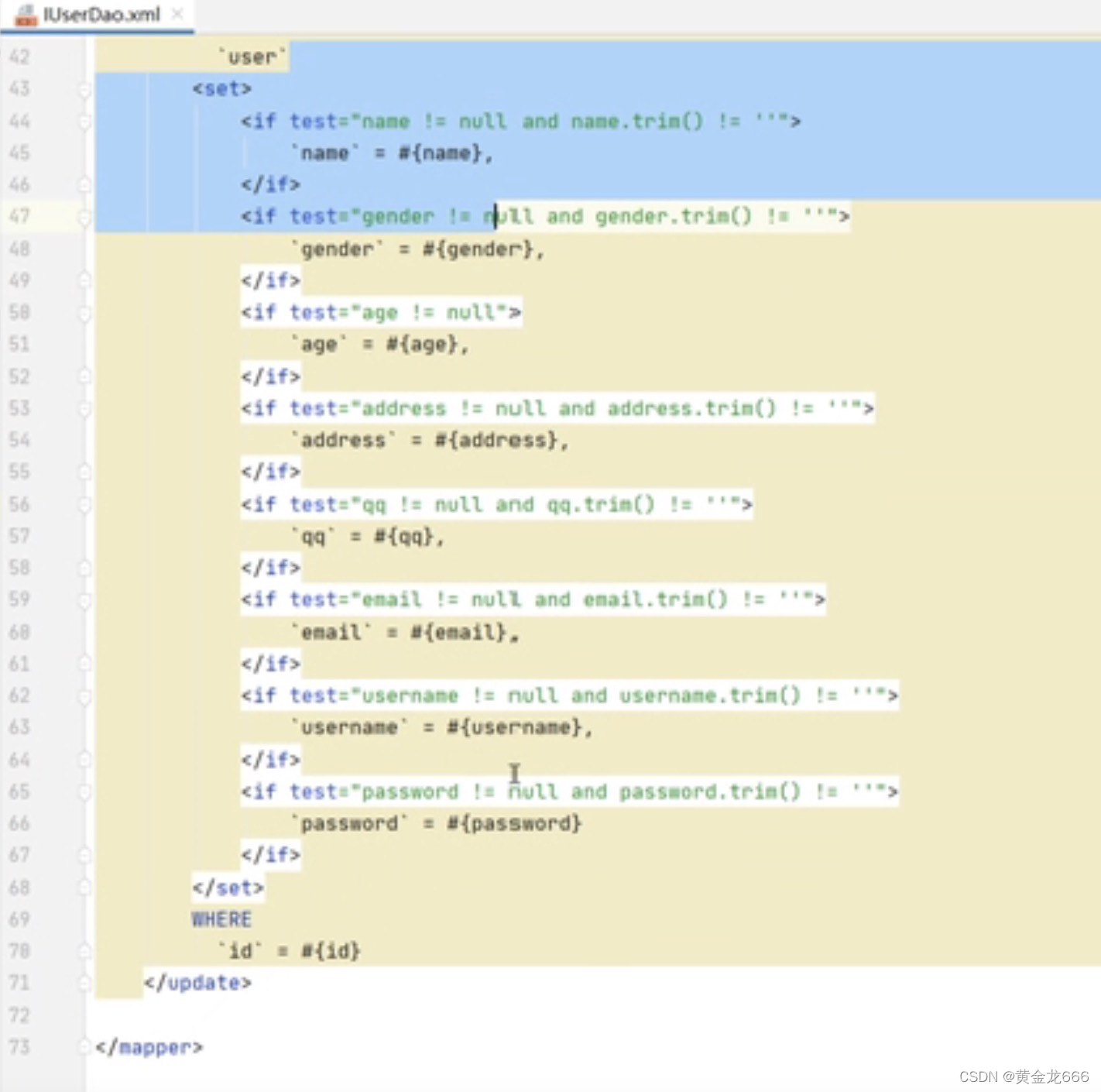Collapse the name if-block fold on line 44
The width and height of the screenshot is (1101, 1092).
84,122
